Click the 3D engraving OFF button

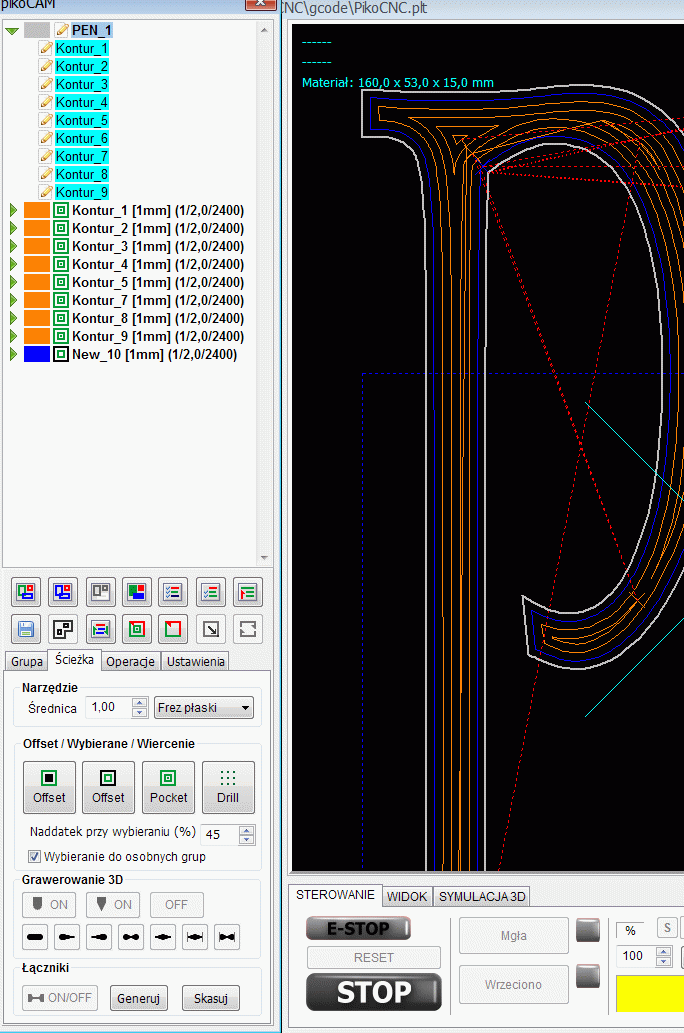(177, 905)
